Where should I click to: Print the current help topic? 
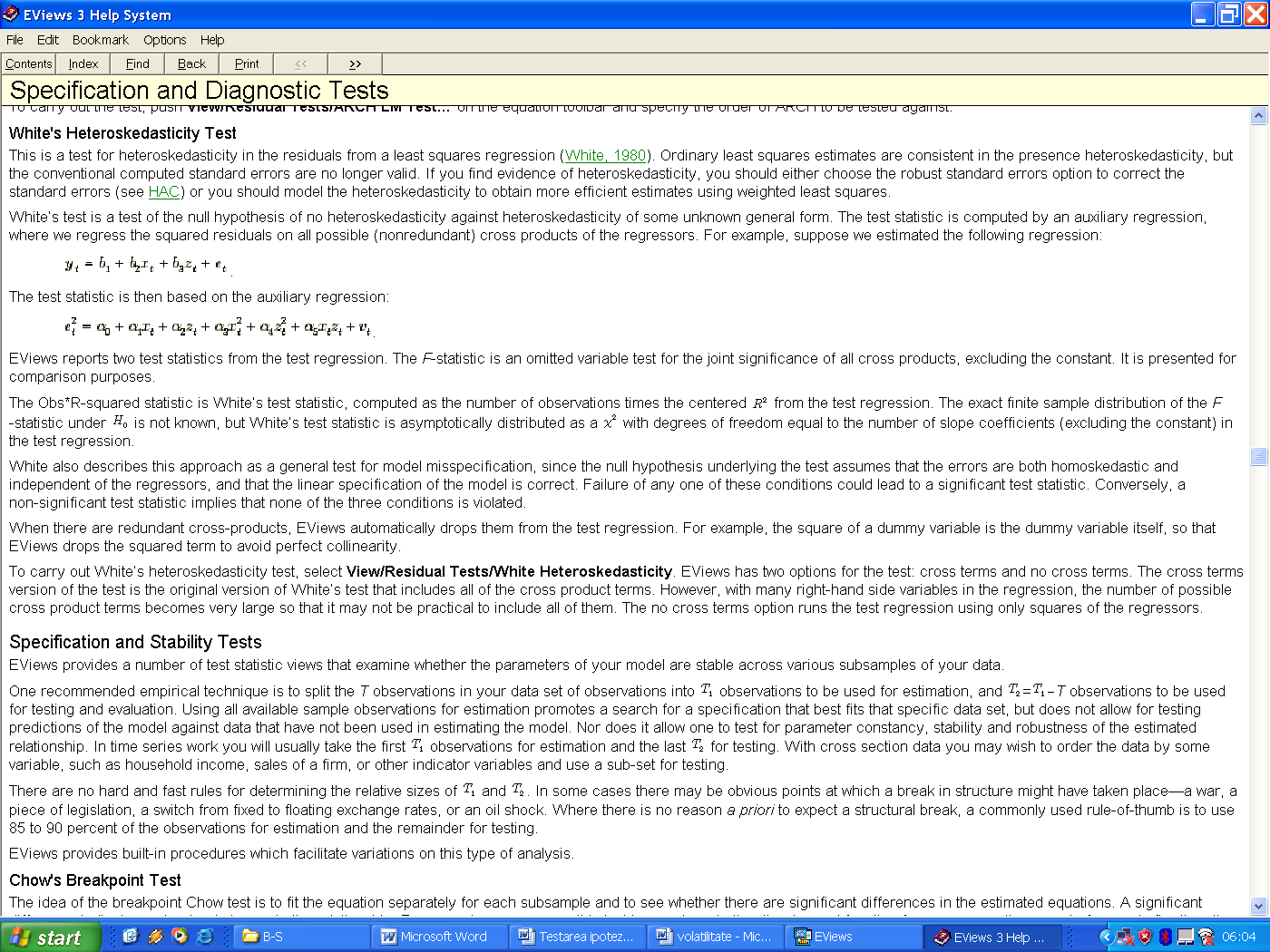(246, 63)
